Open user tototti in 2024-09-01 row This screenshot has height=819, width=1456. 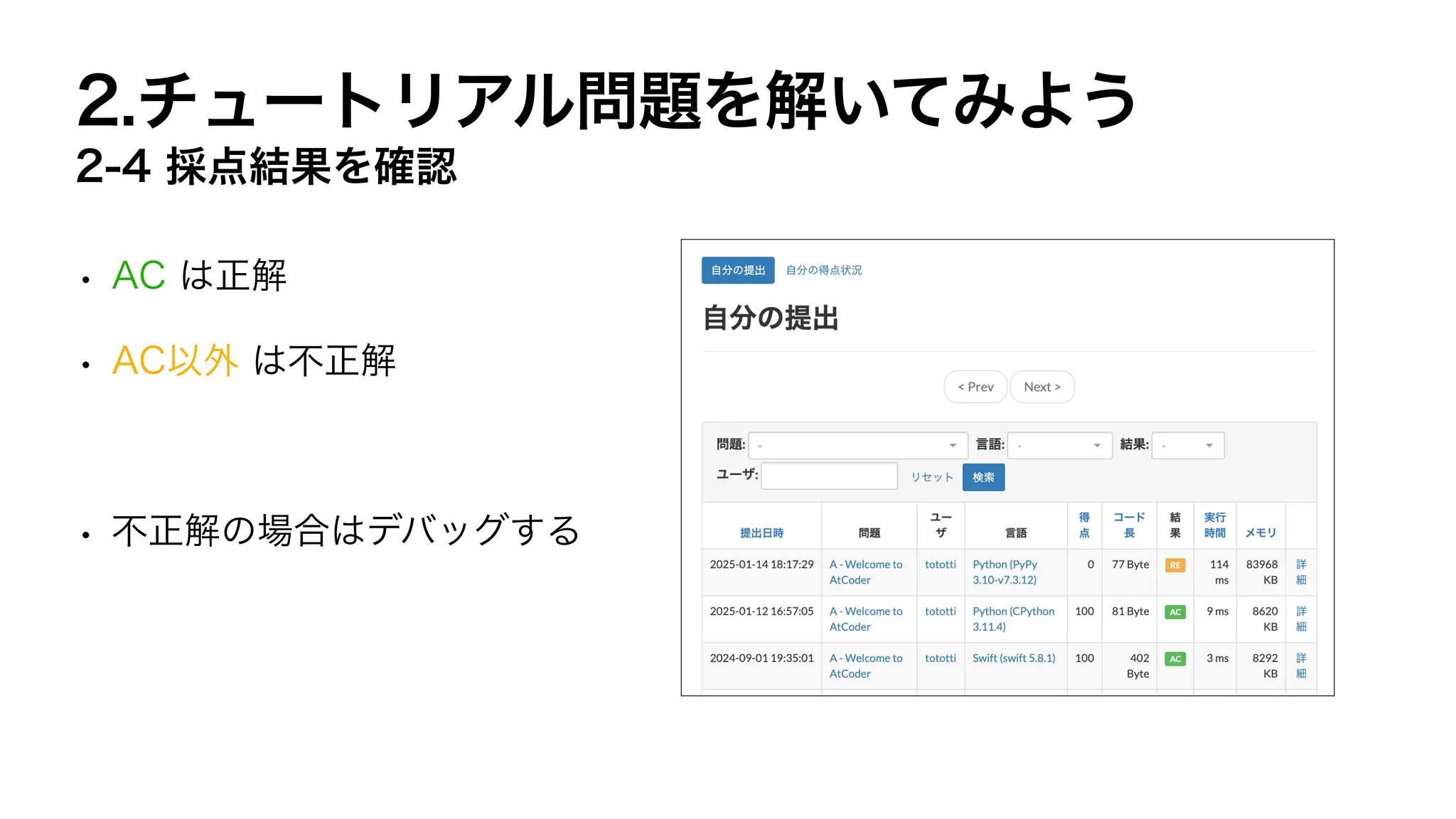click(x=940, y=658)
